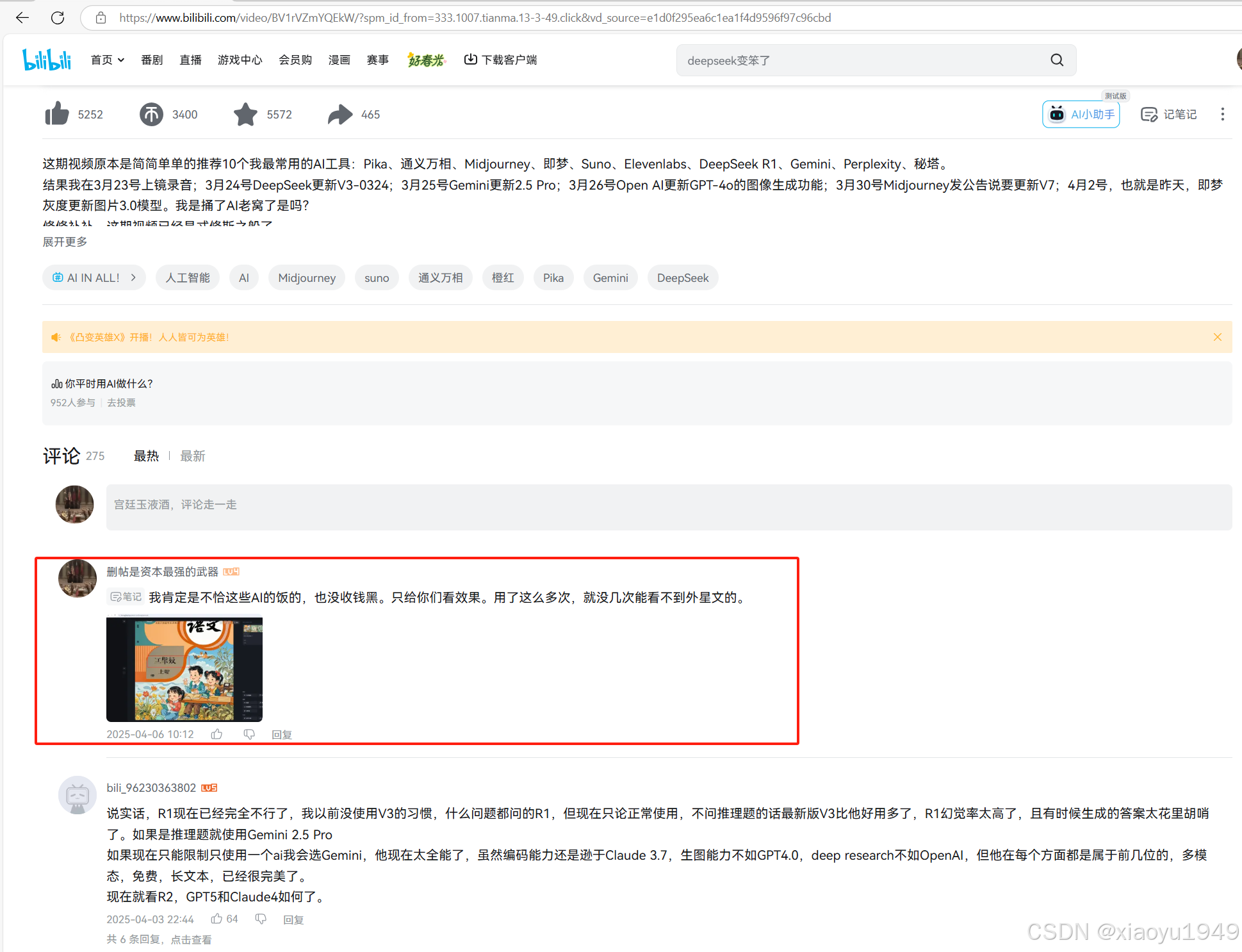Close the orange announcement banner

1217,337
